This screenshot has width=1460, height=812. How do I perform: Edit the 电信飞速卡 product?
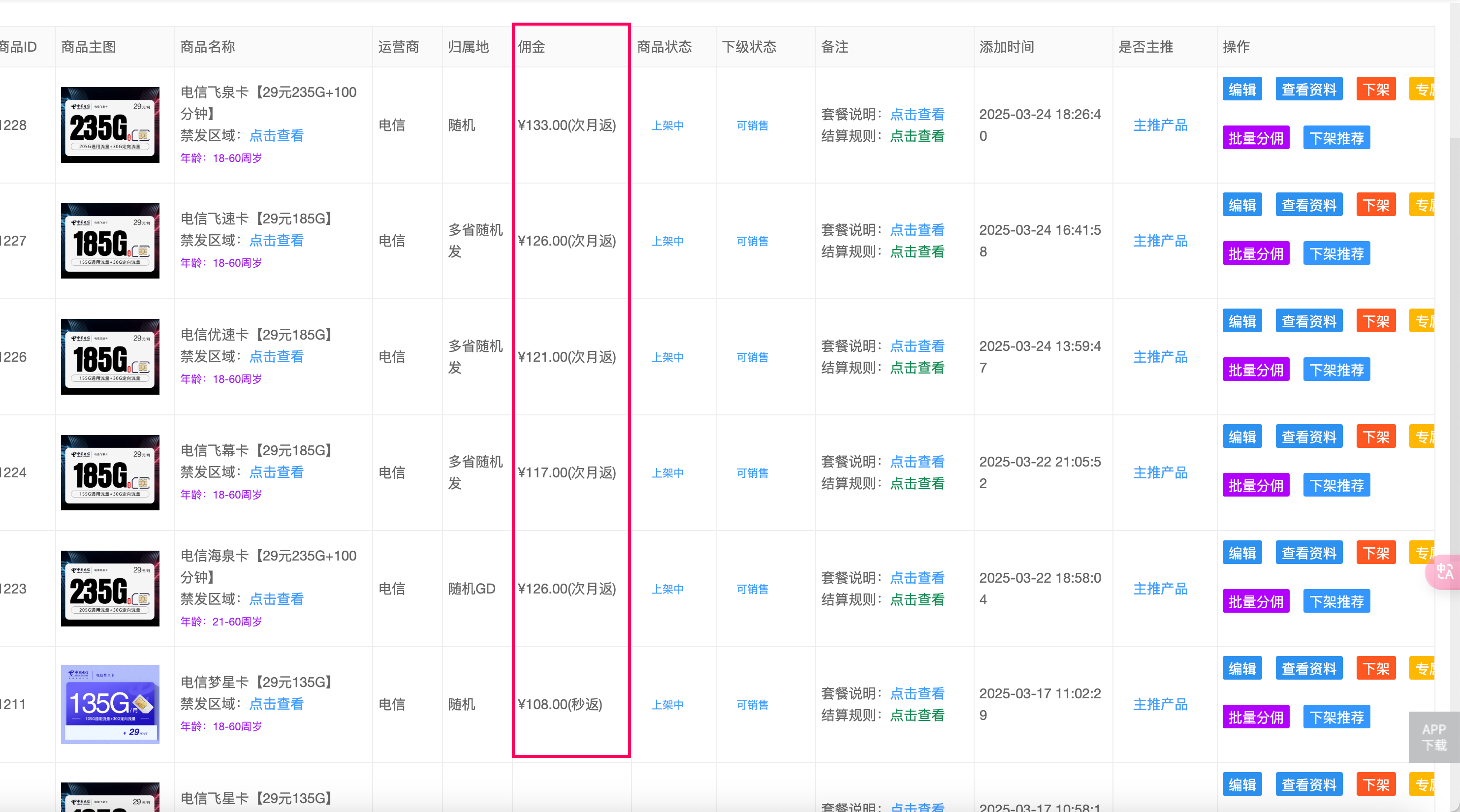point(1242,205)
